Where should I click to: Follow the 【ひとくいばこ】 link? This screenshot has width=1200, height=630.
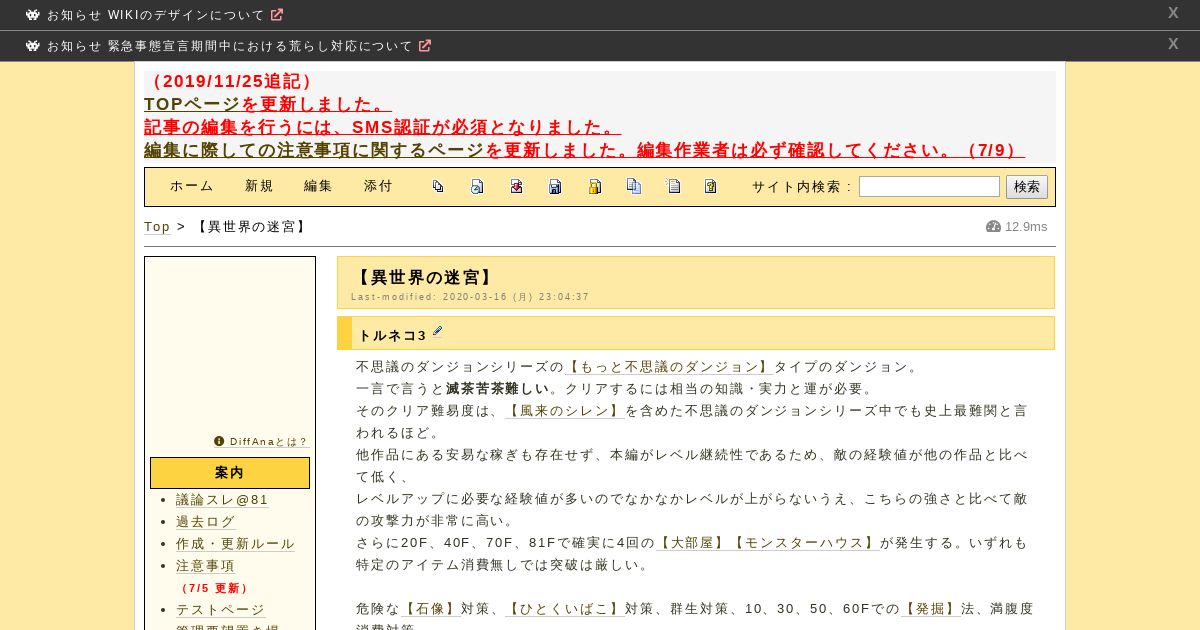(x=565, y=609)
